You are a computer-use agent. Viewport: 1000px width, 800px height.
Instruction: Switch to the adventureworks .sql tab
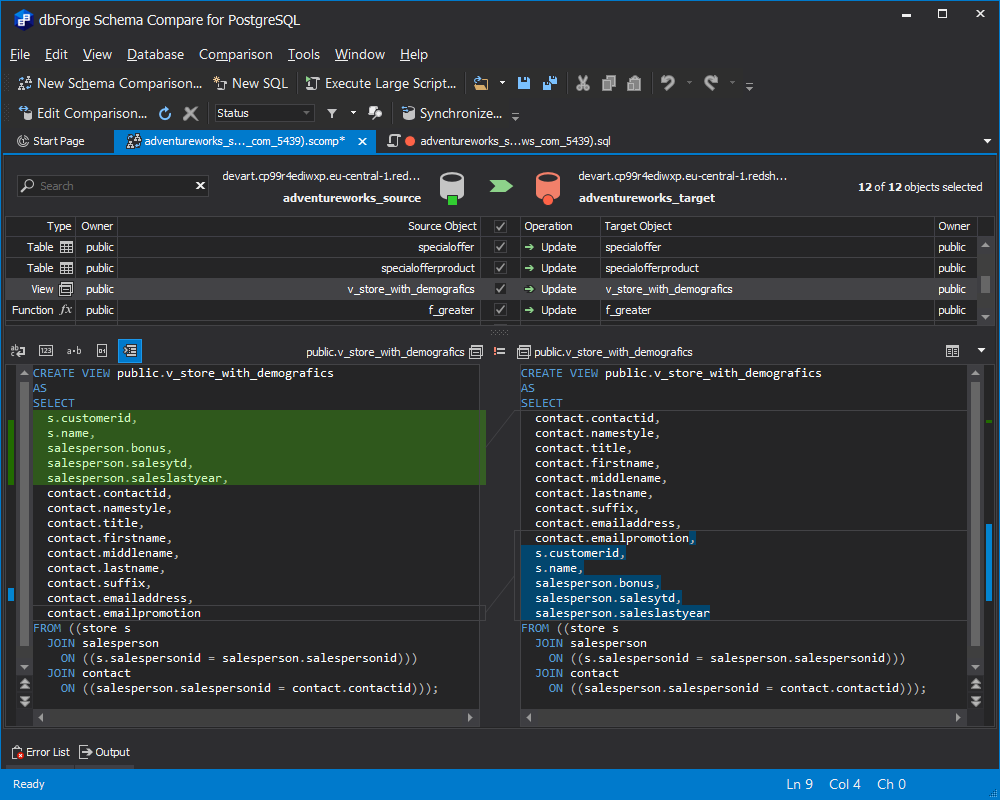pos(499,141)
